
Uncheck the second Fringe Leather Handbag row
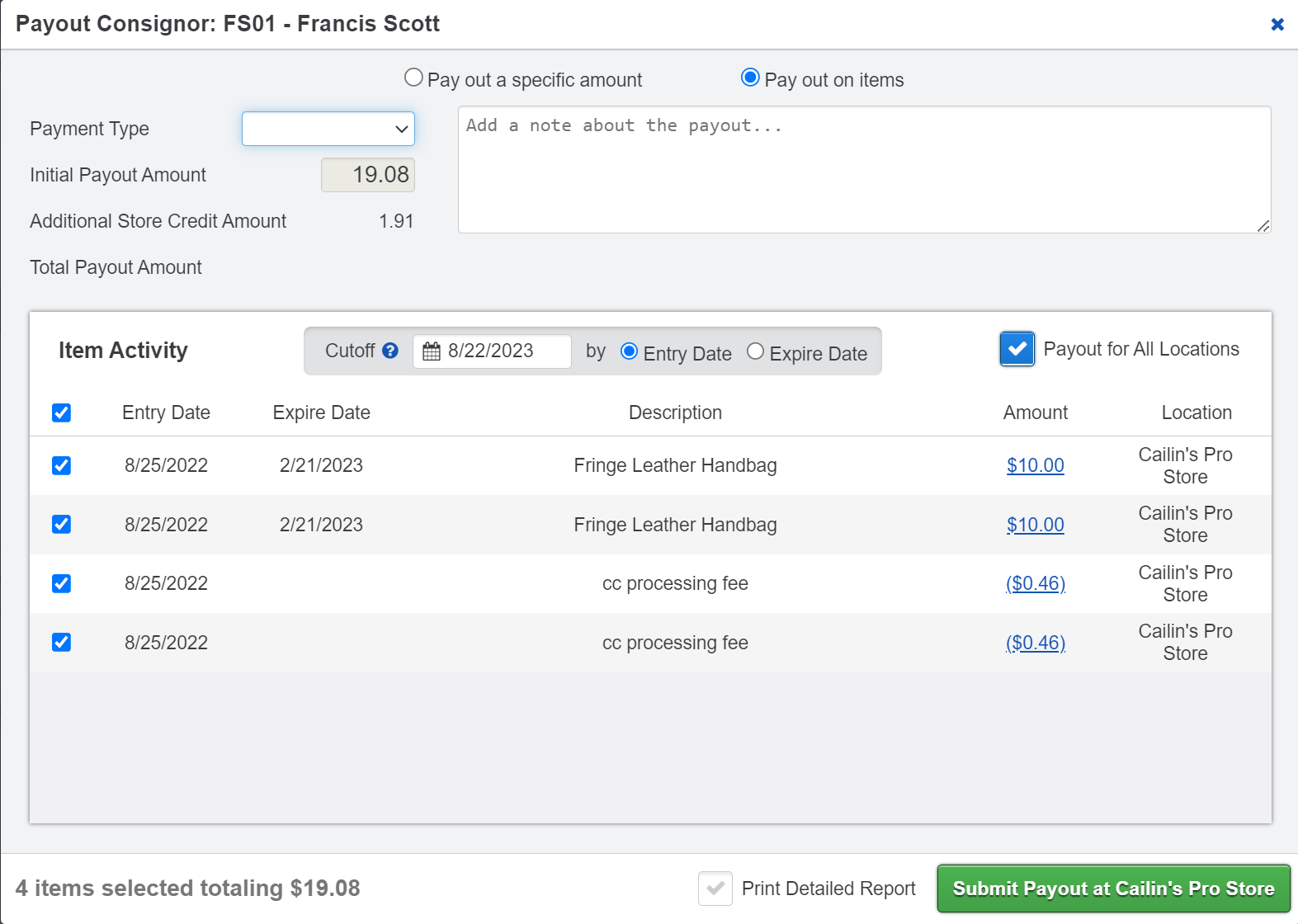coord(61,525)
